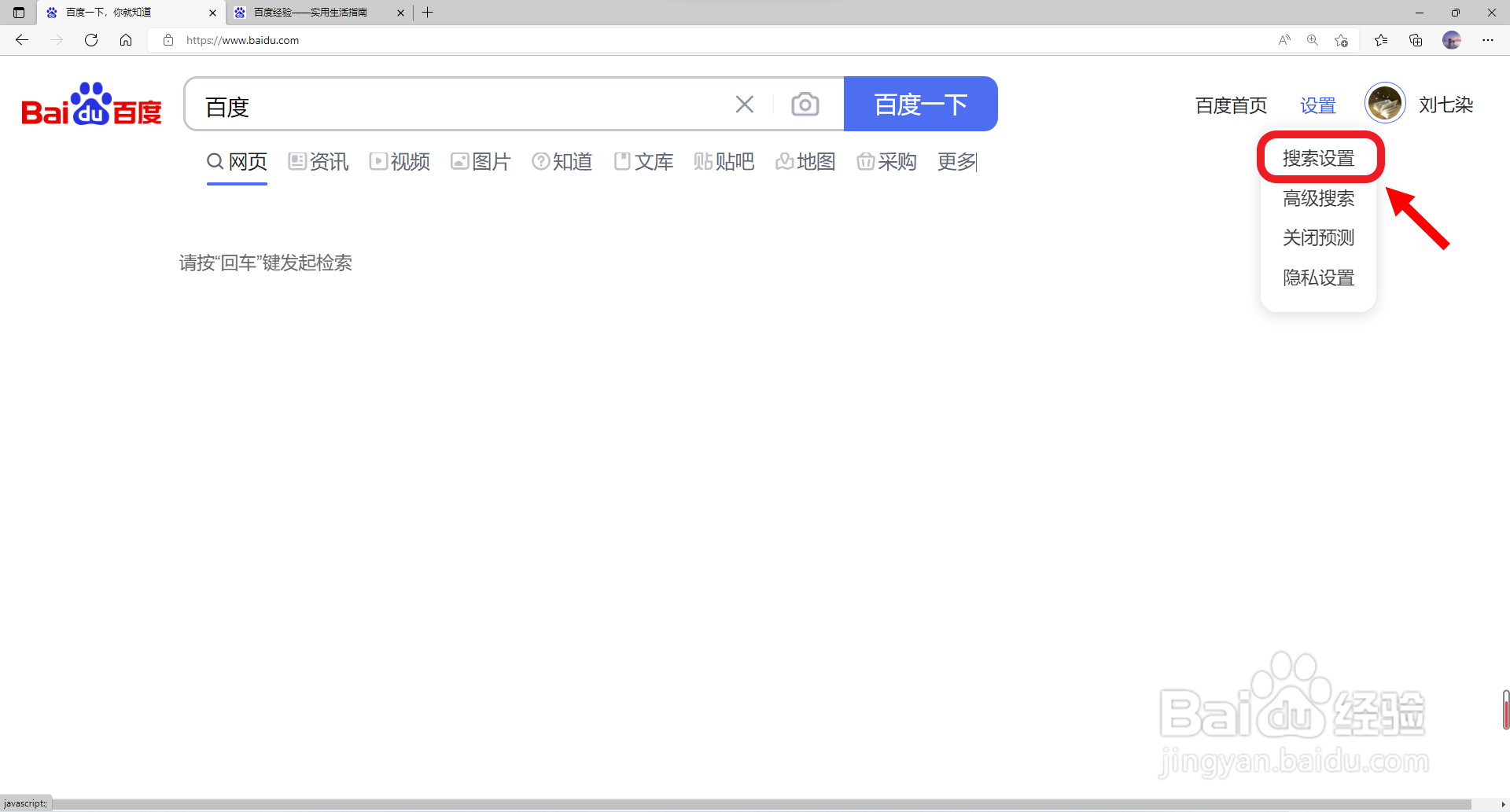
Task: Switch to the 图片 tab
Action: pos(481,161)
